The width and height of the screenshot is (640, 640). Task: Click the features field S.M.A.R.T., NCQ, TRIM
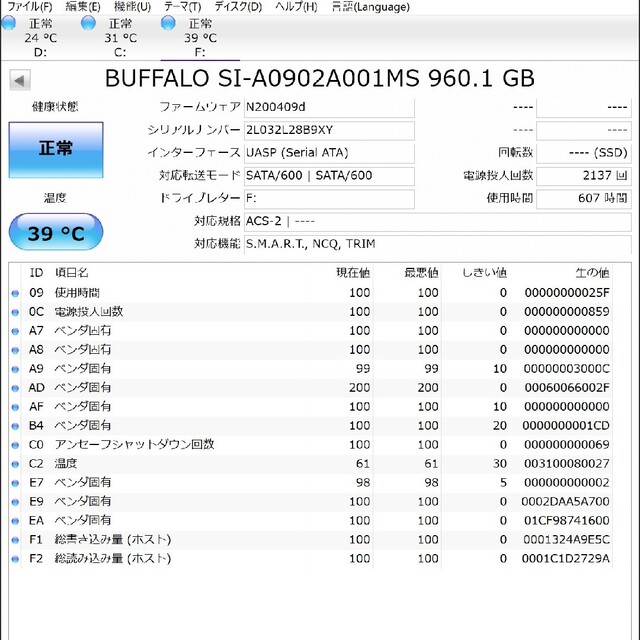[x=438, y=244]
